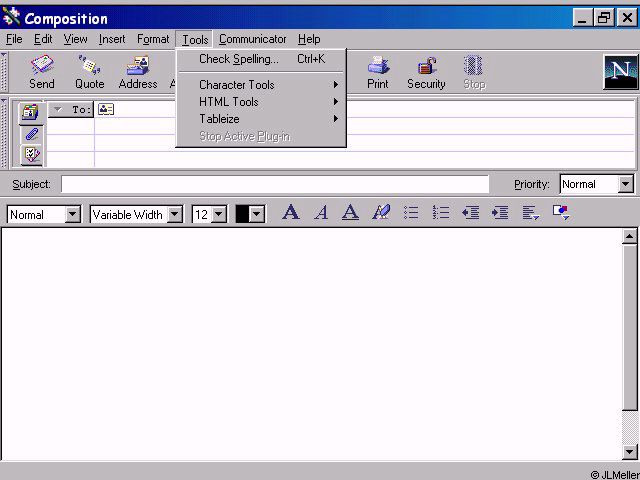
Task: Click the remove all styles icon
Action: coord(381,213)
